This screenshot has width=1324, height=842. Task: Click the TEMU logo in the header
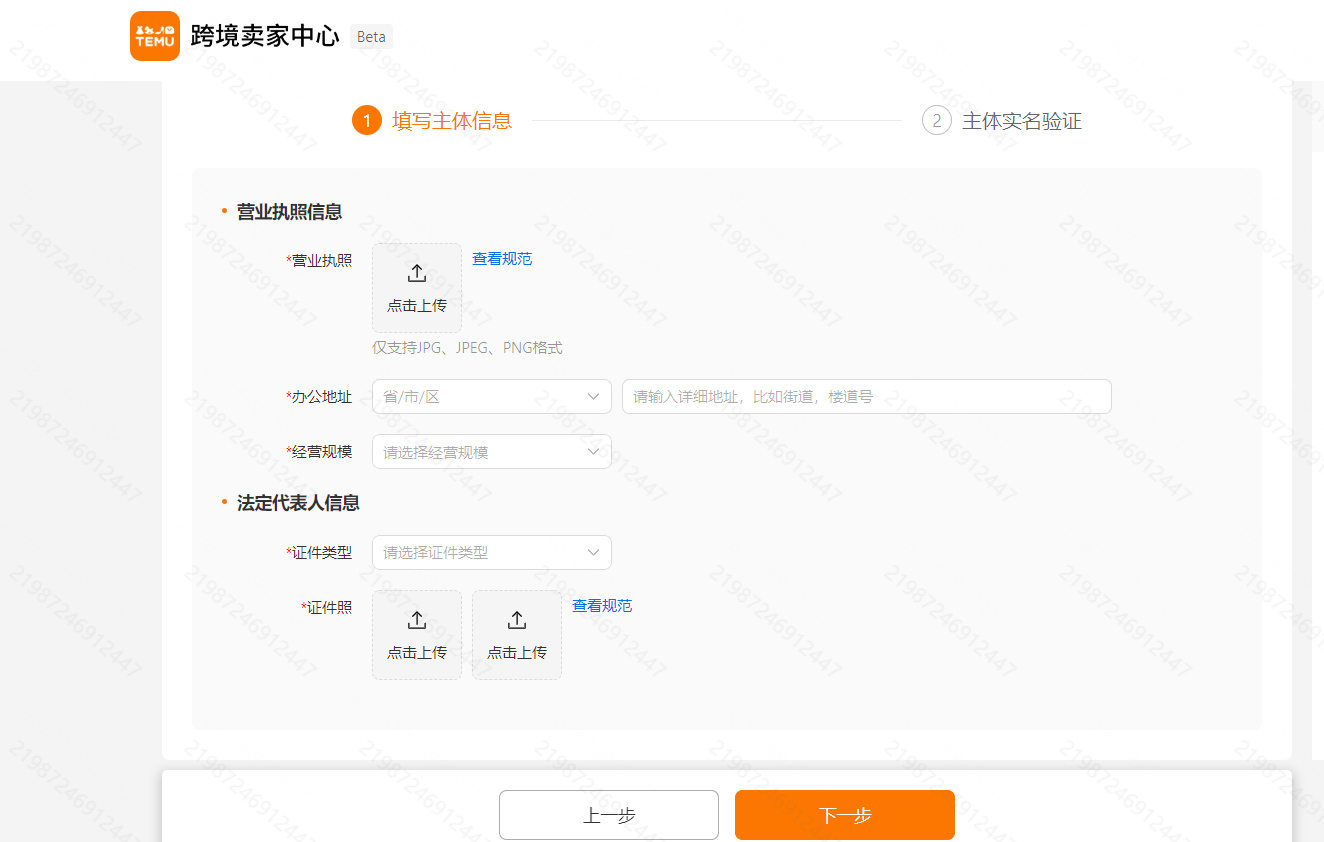coord(154,36)
